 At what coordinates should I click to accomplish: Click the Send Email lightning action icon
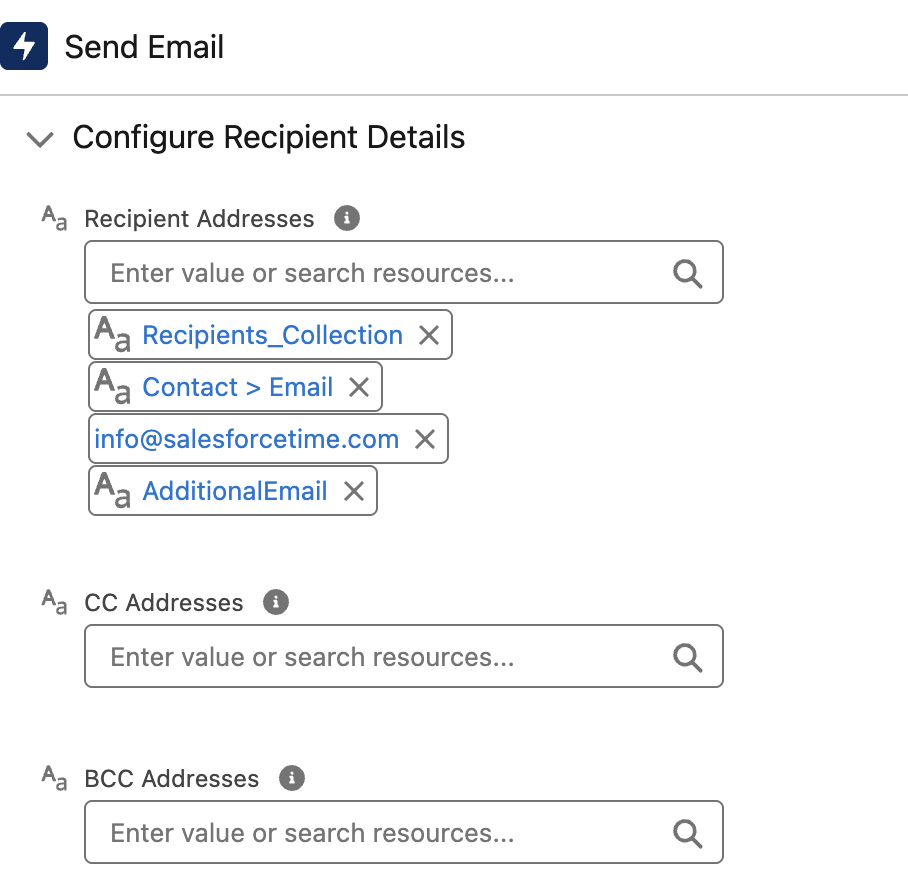pyautogui.click(x=24, y=46)
